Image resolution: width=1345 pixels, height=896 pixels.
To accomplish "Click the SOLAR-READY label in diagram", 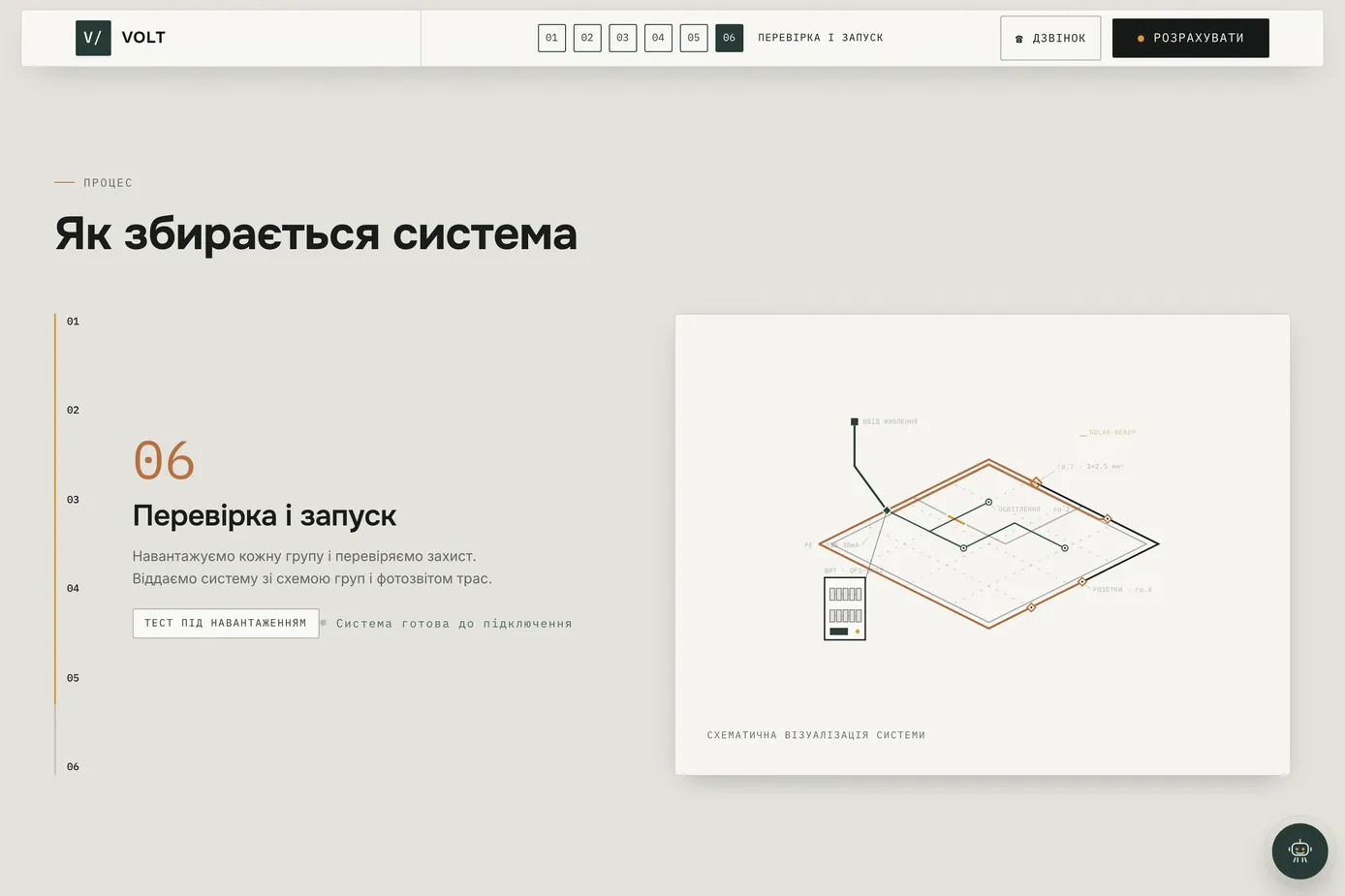I will point(1112,433).
